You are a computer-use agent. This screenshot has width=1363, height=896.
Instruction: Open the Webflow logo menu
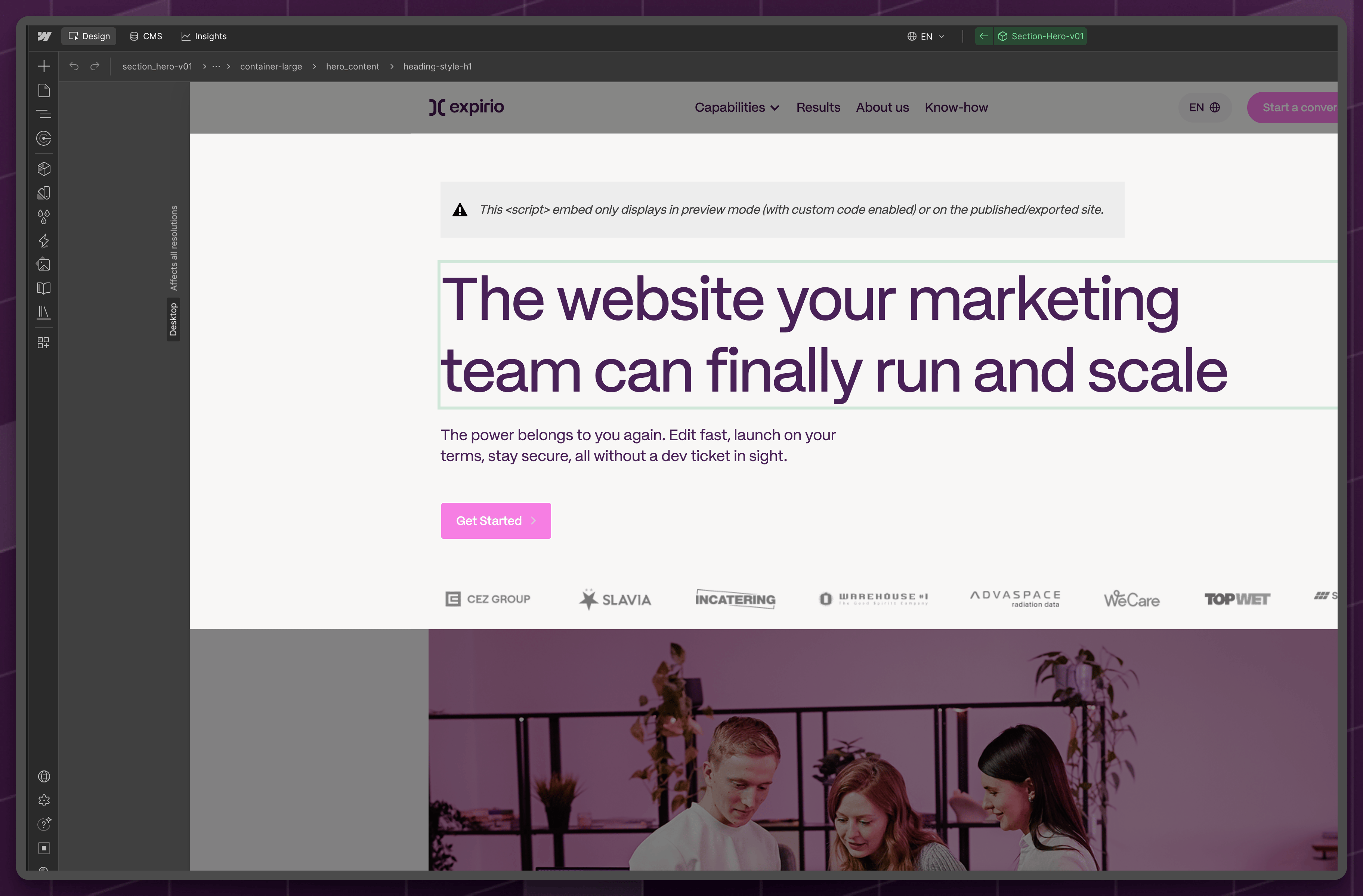(44, 36)
